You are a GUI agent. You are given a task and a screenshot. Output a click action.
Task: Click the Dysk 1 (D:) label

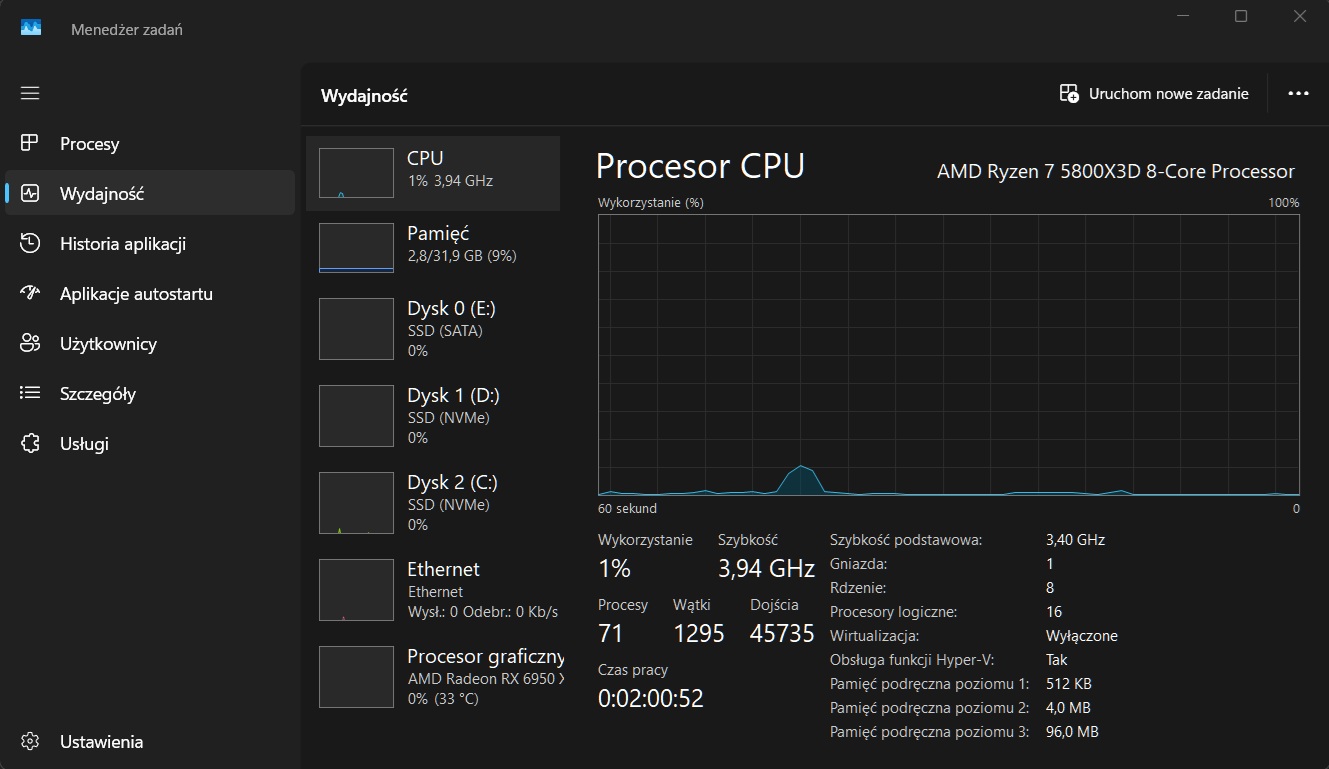pyautogui.click(x=453, y=395)
